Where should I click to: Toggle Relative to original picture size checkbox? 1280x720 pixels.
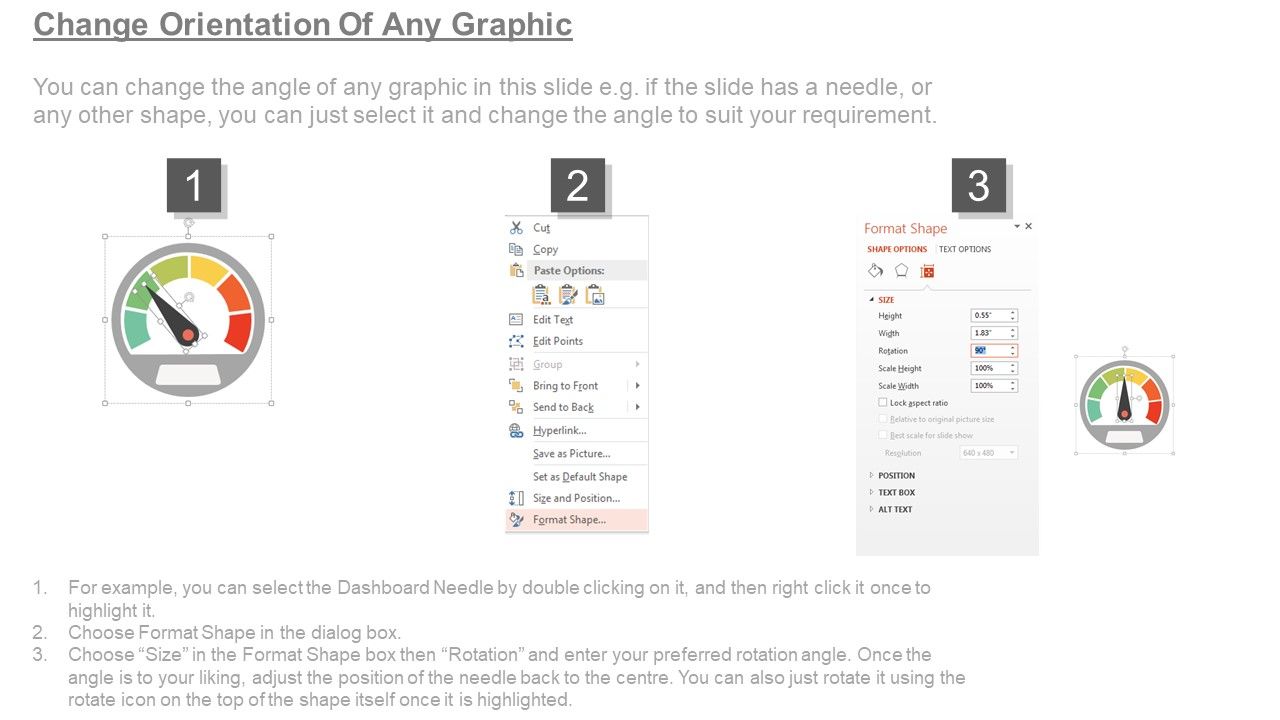click(x=882, y=419)
